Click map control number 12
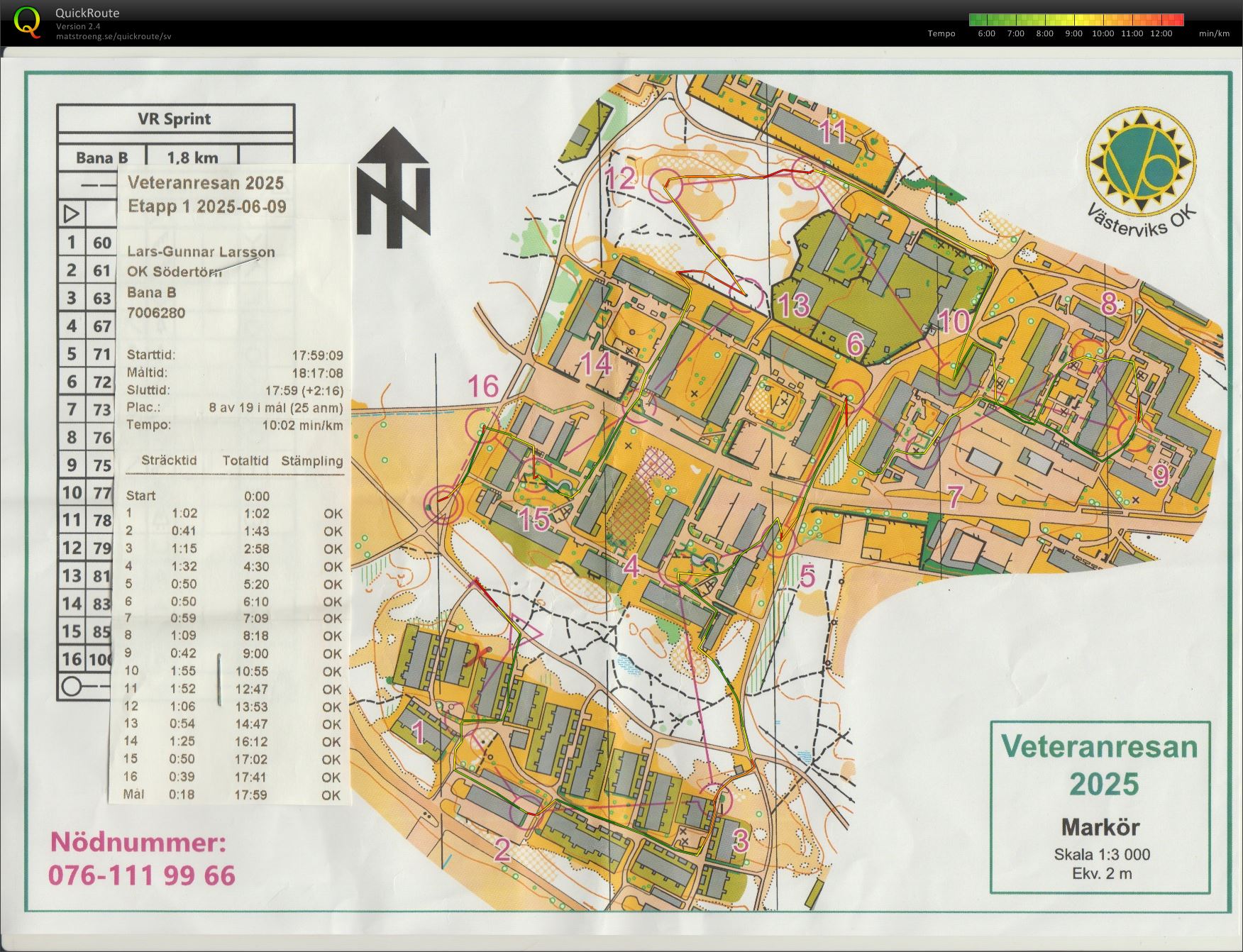Viewport: 1243px width, 952px height. coord(621,179)
